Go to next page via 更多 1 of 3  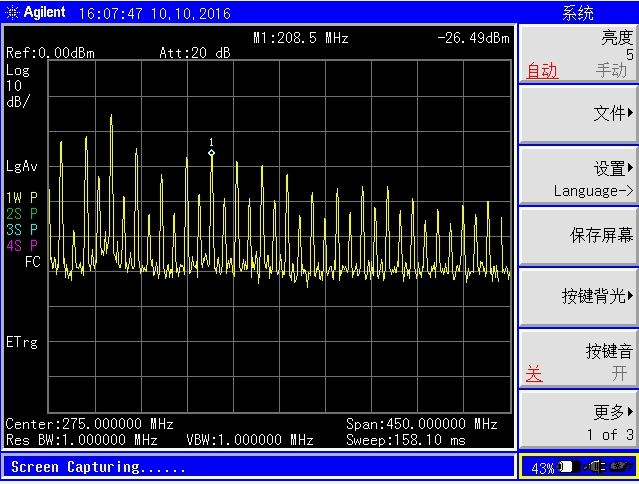pos(578,421)
